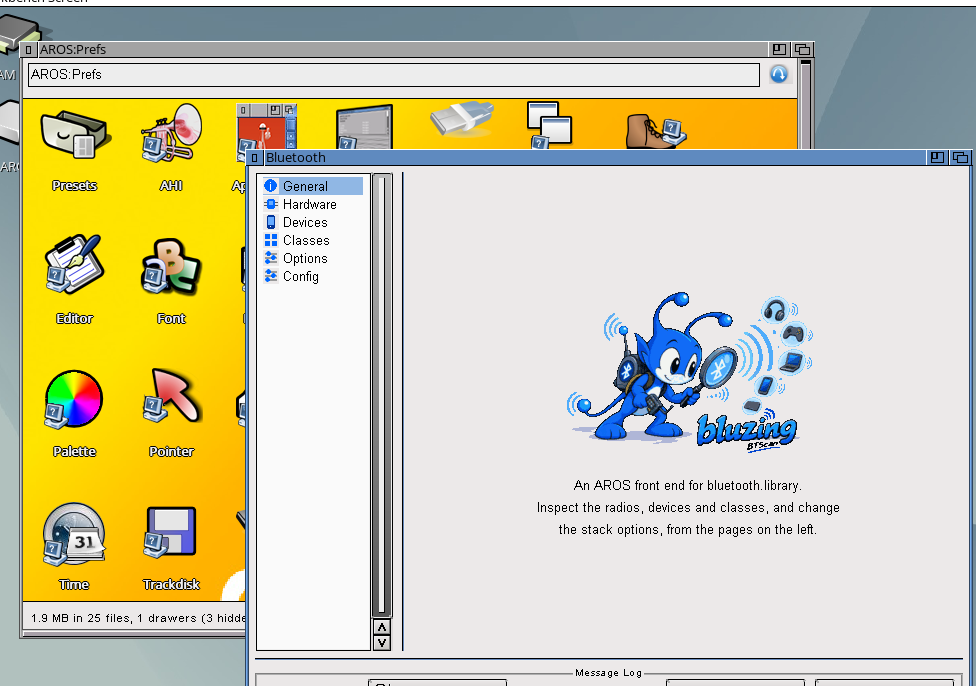The height and width of the screenshot is (686, 976).
Task: Click the USB stick icon in AROS:Prefs
Action: click(x=461, y=118)
